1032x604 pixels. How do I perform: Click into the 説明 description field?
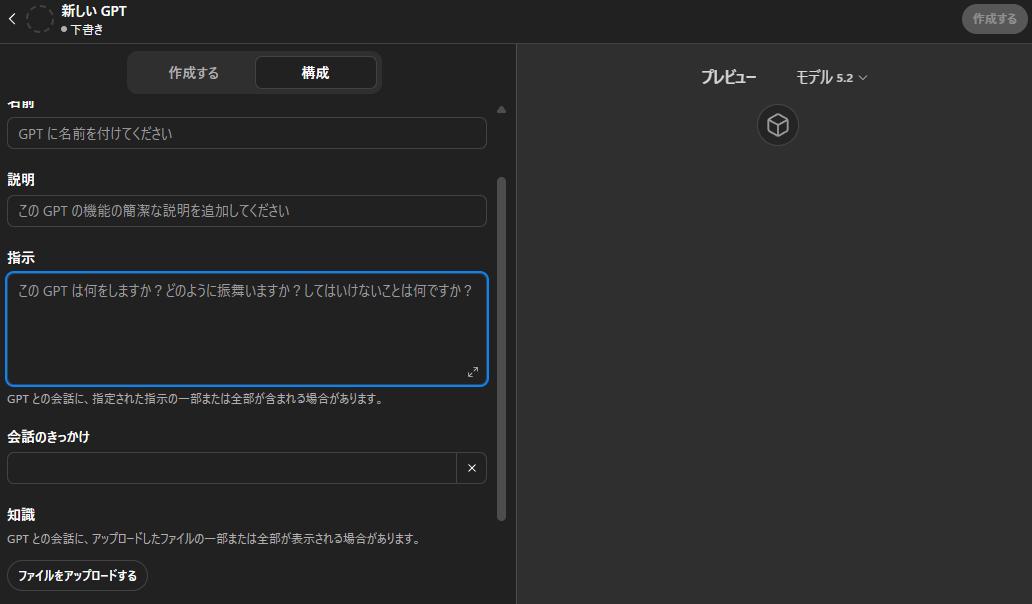click(x=246, y=211)
